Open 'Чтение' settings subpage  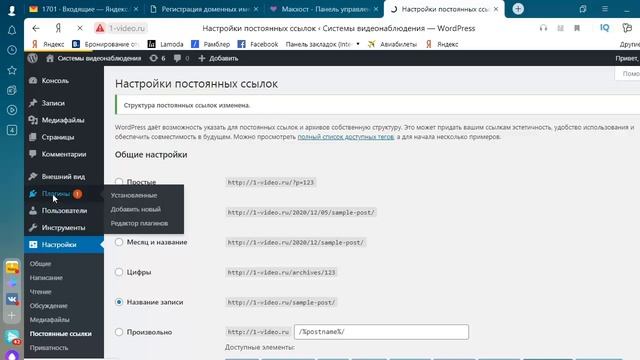tap(40, 292)
